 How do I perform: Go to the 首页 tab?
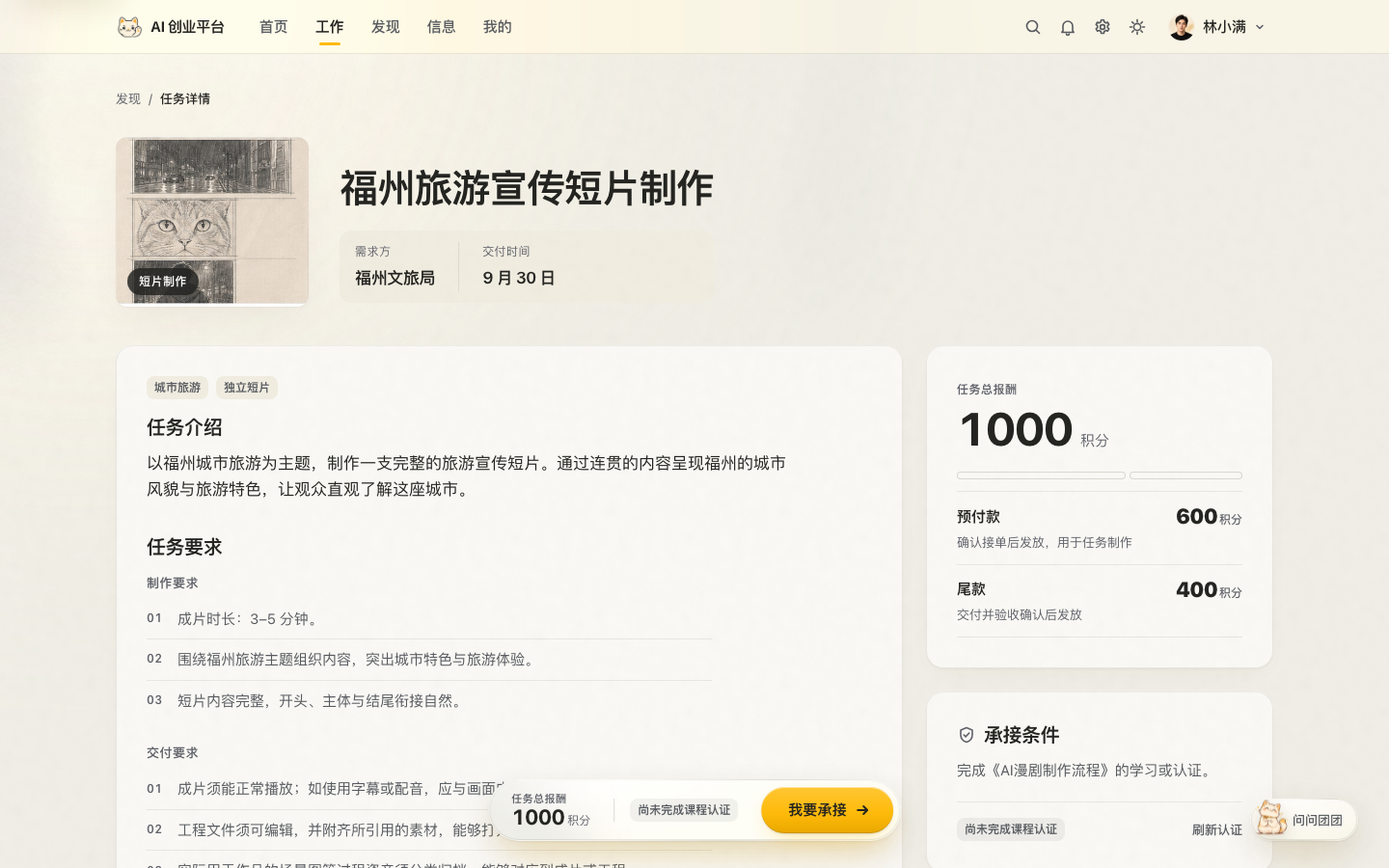tap(274, 27)
